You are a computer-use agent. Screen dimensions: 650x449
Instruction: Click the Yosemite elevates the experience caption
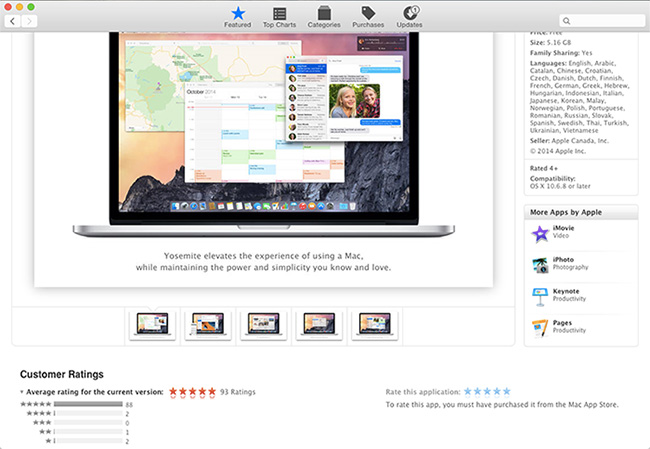(264, 262)
